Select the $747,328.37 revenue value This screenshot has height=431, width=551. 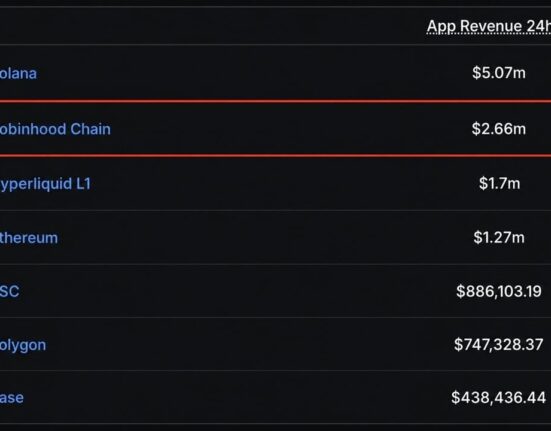[x=499, y=344]
